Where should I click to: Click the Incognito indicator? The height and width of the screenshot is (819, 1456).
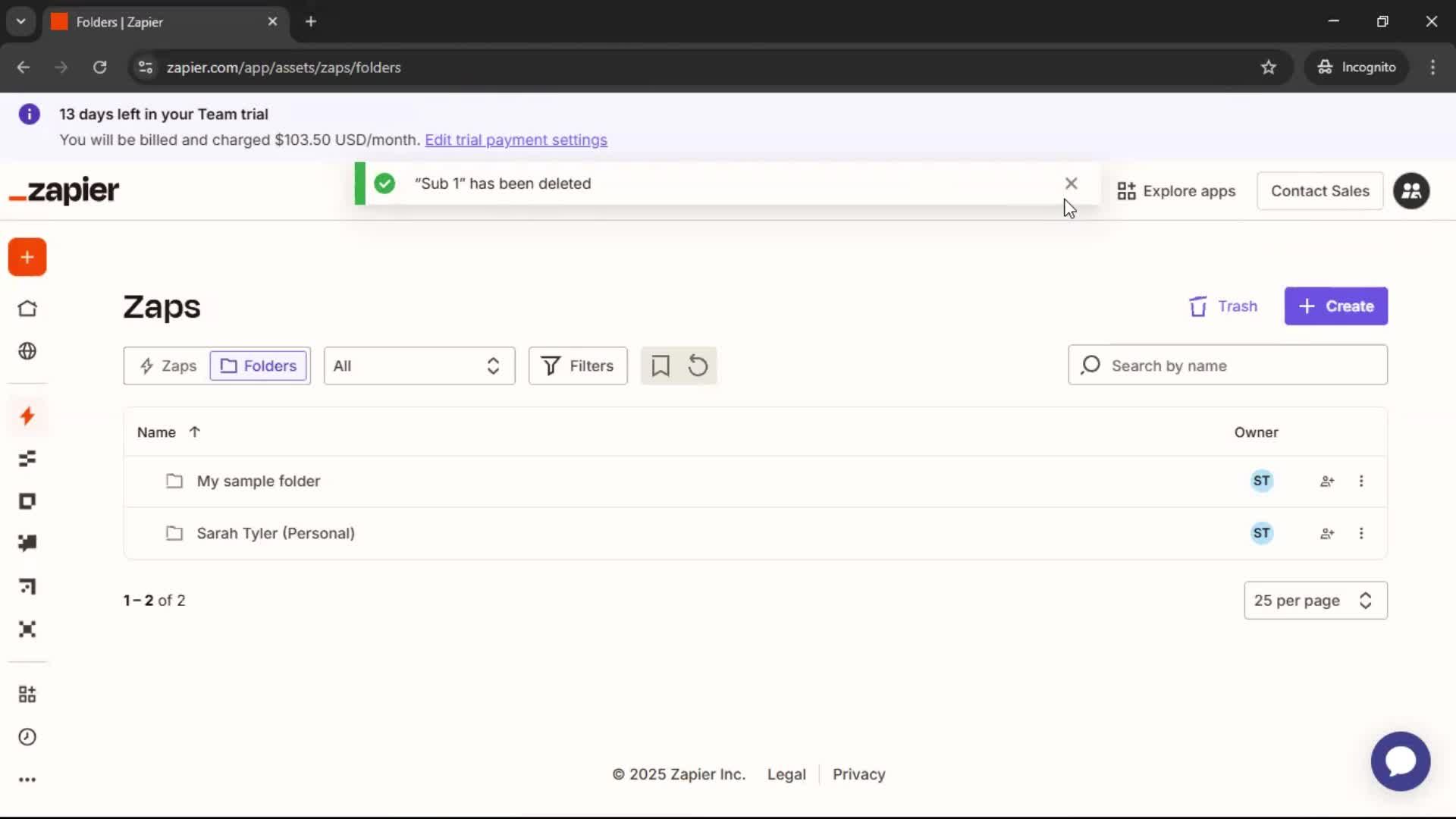pos(1357,67)
